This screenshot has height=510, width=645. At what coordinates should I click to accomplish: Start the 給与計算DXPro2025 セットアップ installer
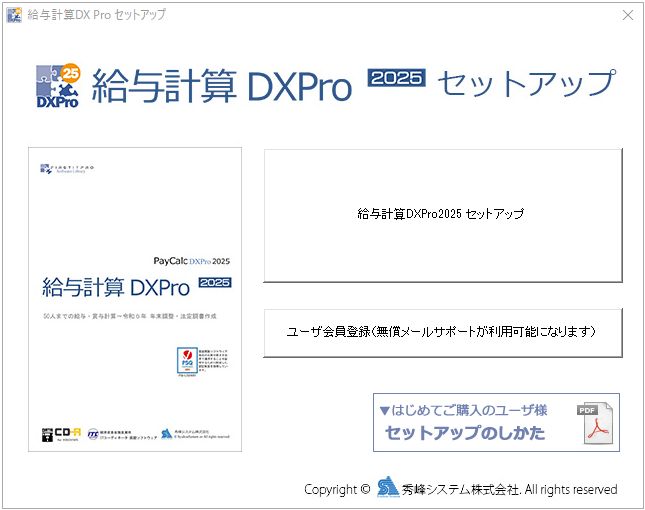point(443,216)
